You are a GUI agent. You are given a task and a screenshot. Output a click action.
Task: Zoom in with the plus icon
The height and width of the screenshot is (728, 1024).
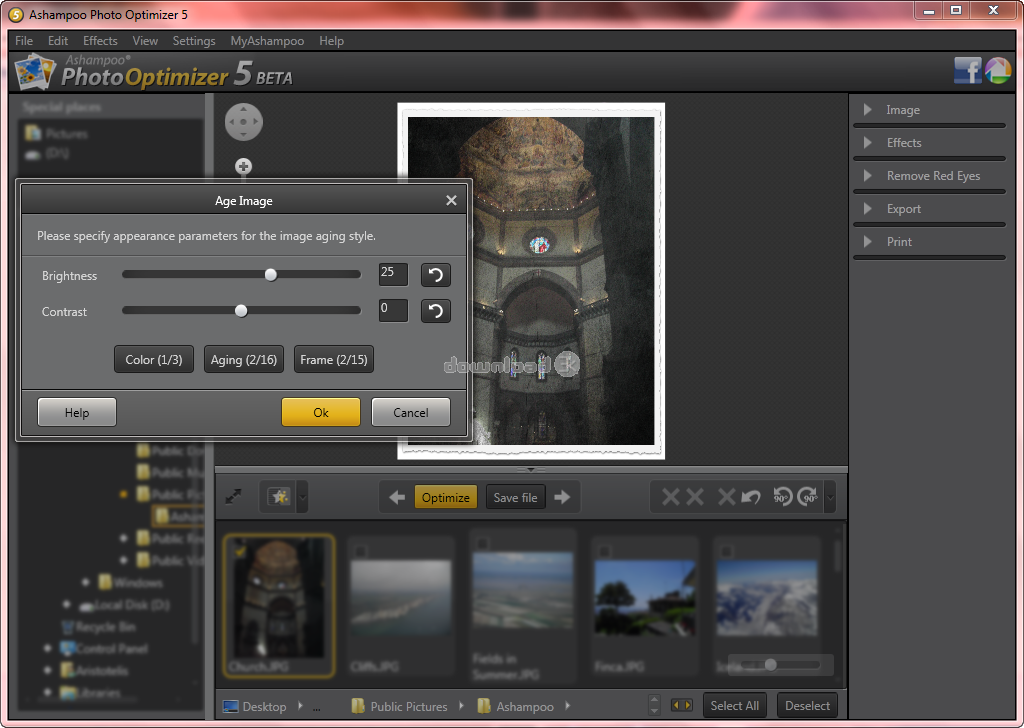pyautogui.click(x=243, y=166)
